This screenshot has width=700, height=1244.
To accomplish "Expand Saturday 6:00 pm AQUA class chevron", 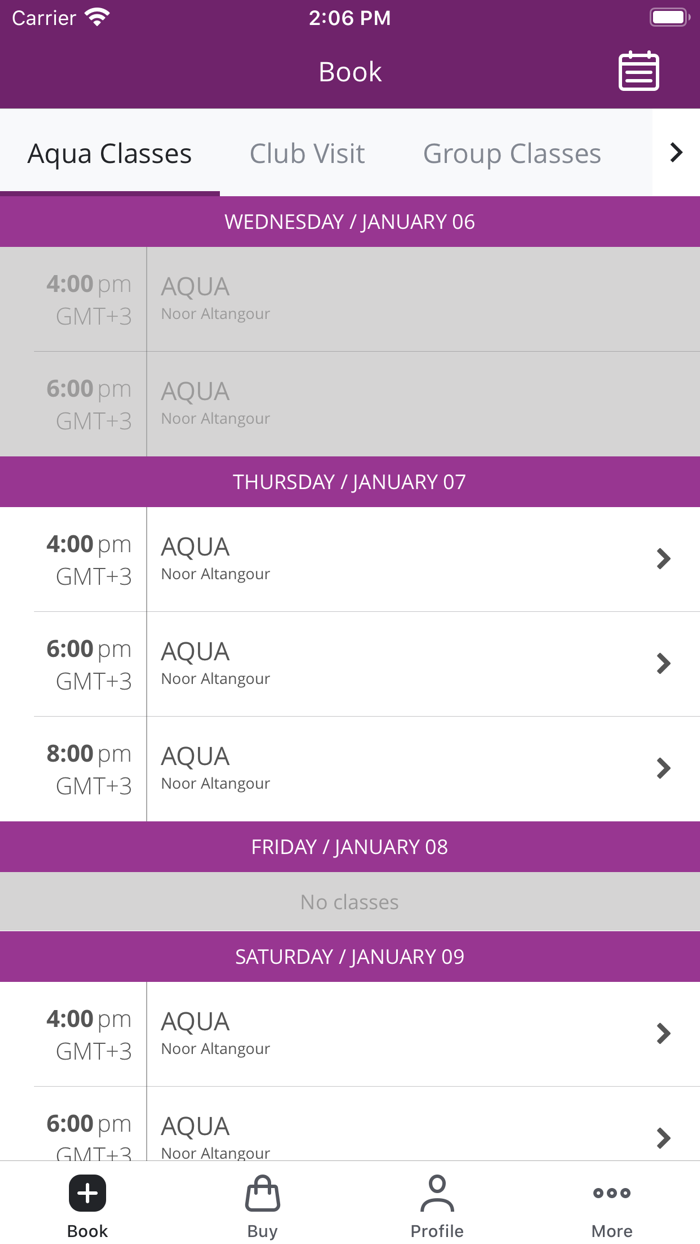I will 663,1138.
